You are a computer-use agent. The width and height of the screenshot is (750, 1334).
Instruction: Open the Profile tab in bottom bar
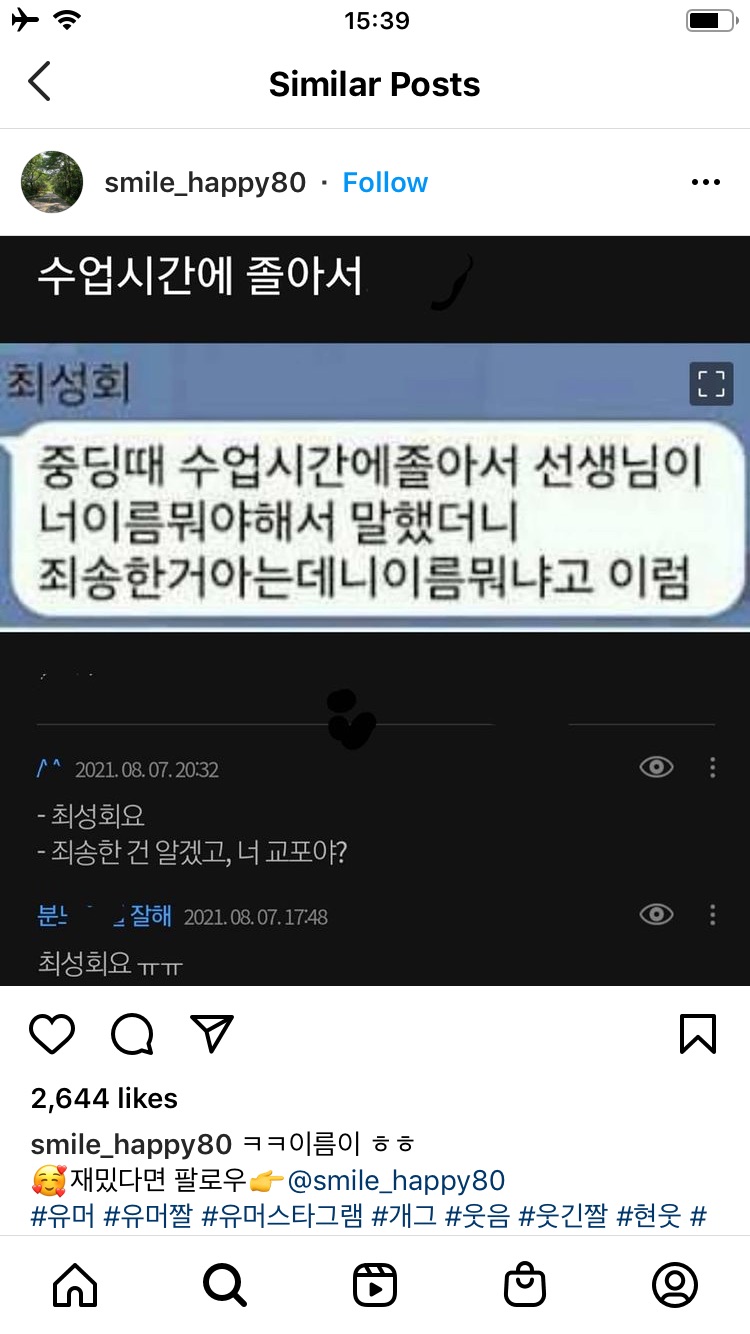tap(675, 1285)
